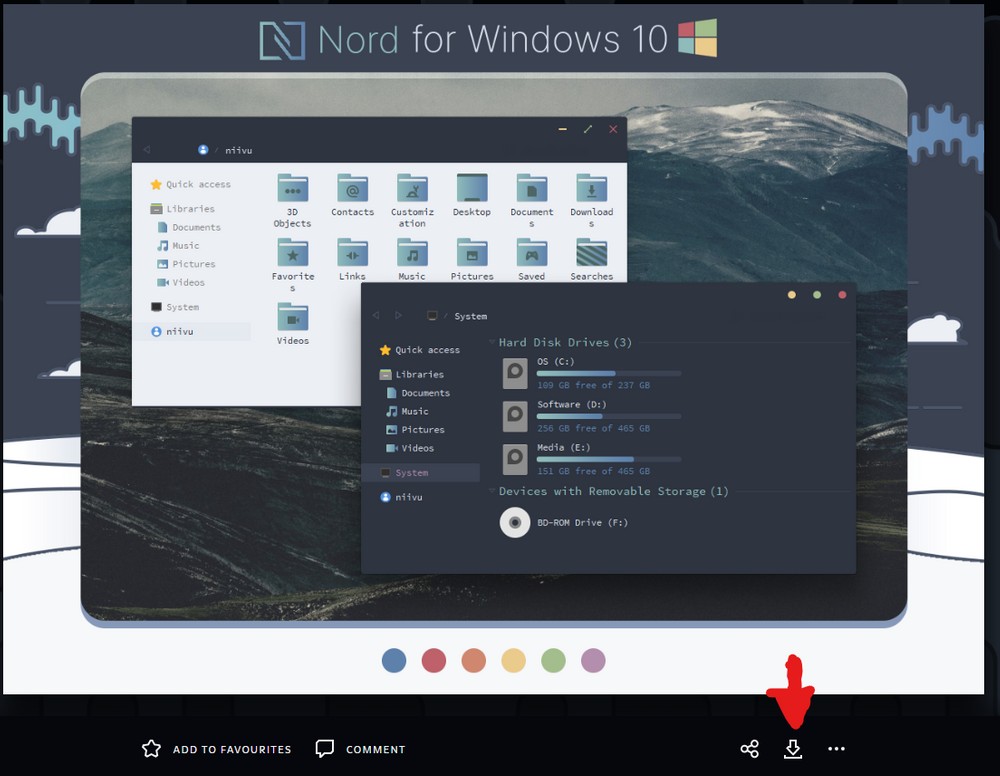This screenshot has width=1000, height=776.
Task: Collapse the Hard Disk Drives group
Action: pyautogui.click(x=493, y=343)
